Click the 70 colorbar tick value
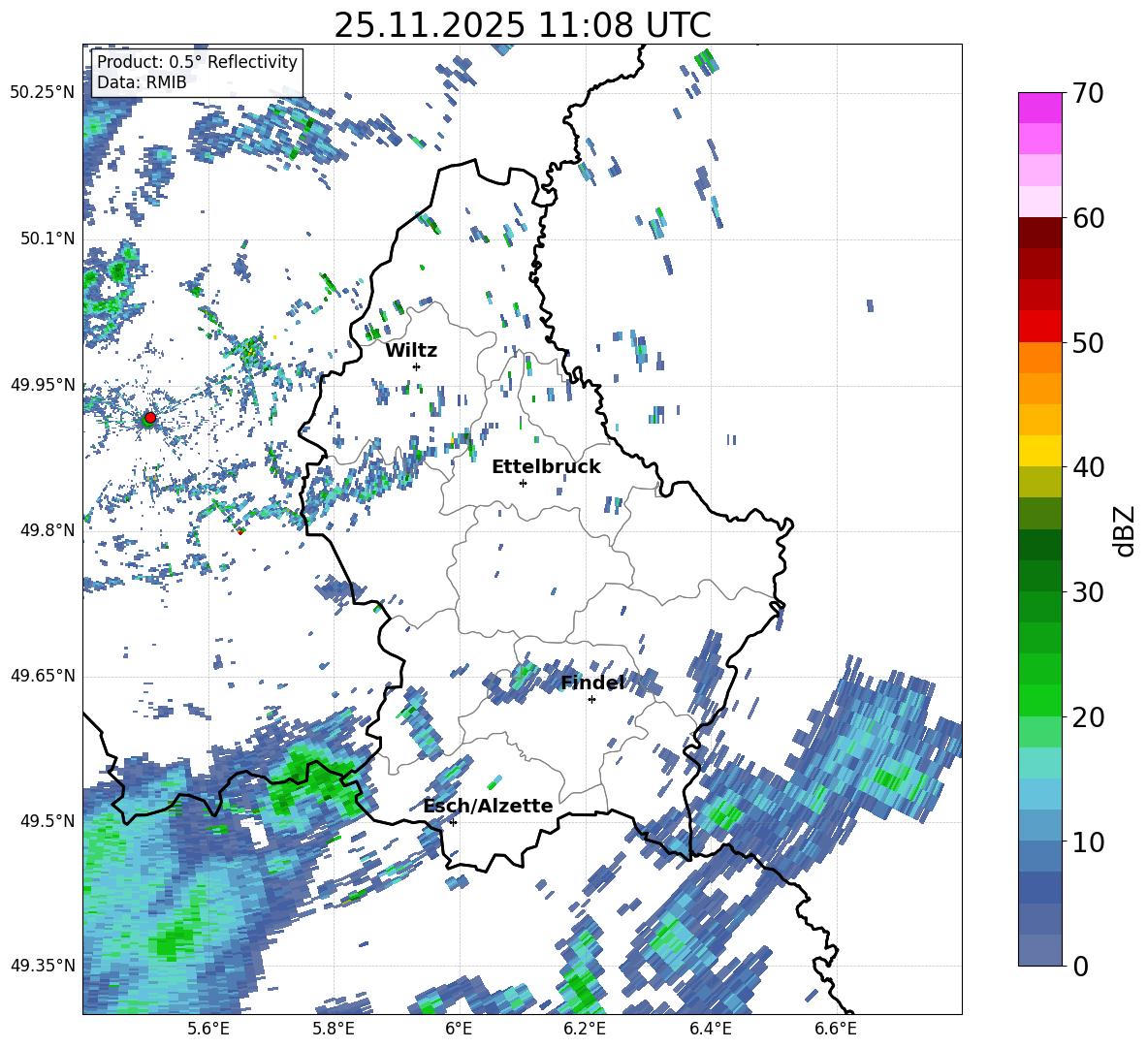1148x1048 pixels. [x=1089, y=93]
